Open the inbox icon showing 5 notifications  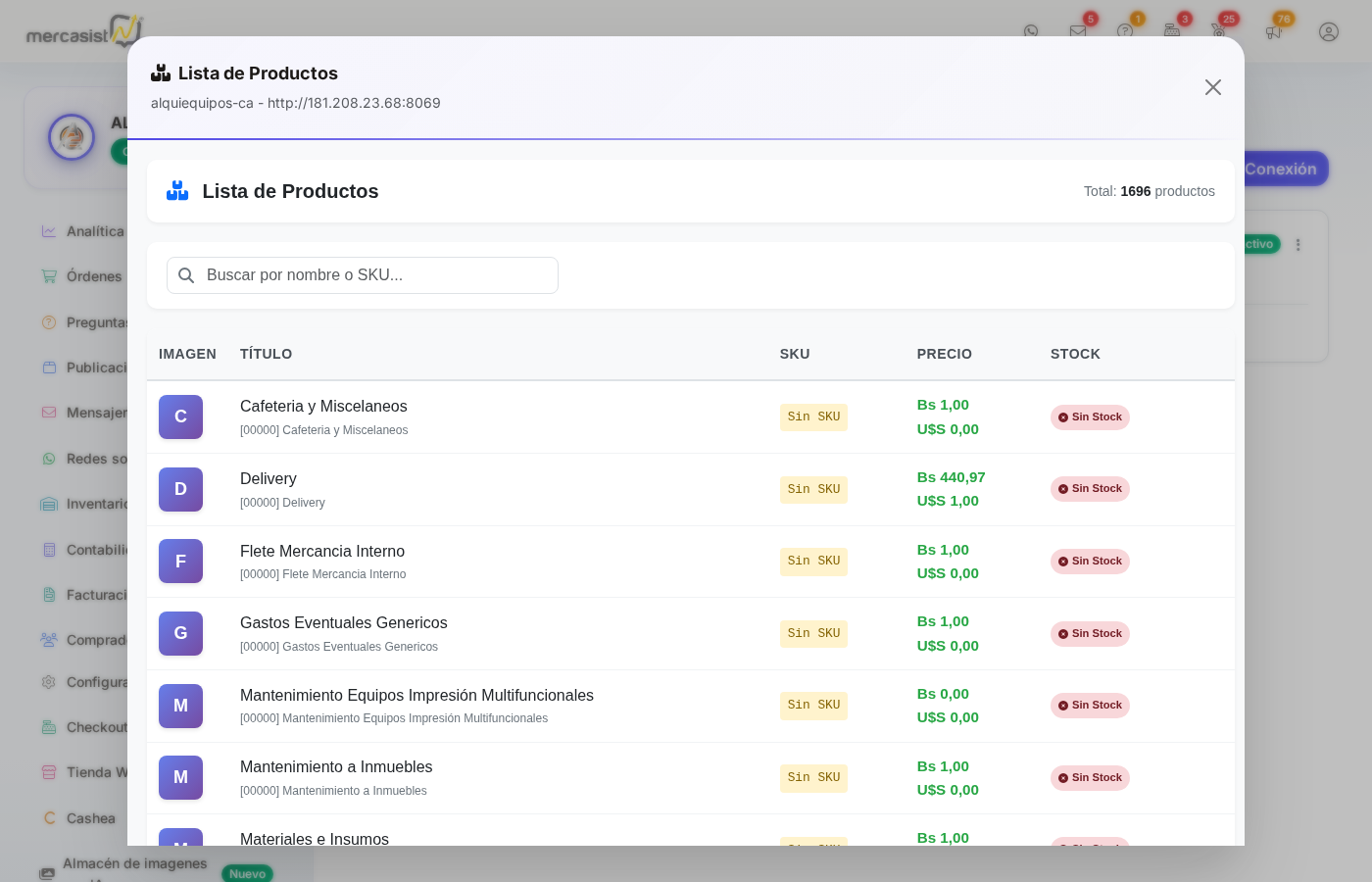coord(1078,32)
